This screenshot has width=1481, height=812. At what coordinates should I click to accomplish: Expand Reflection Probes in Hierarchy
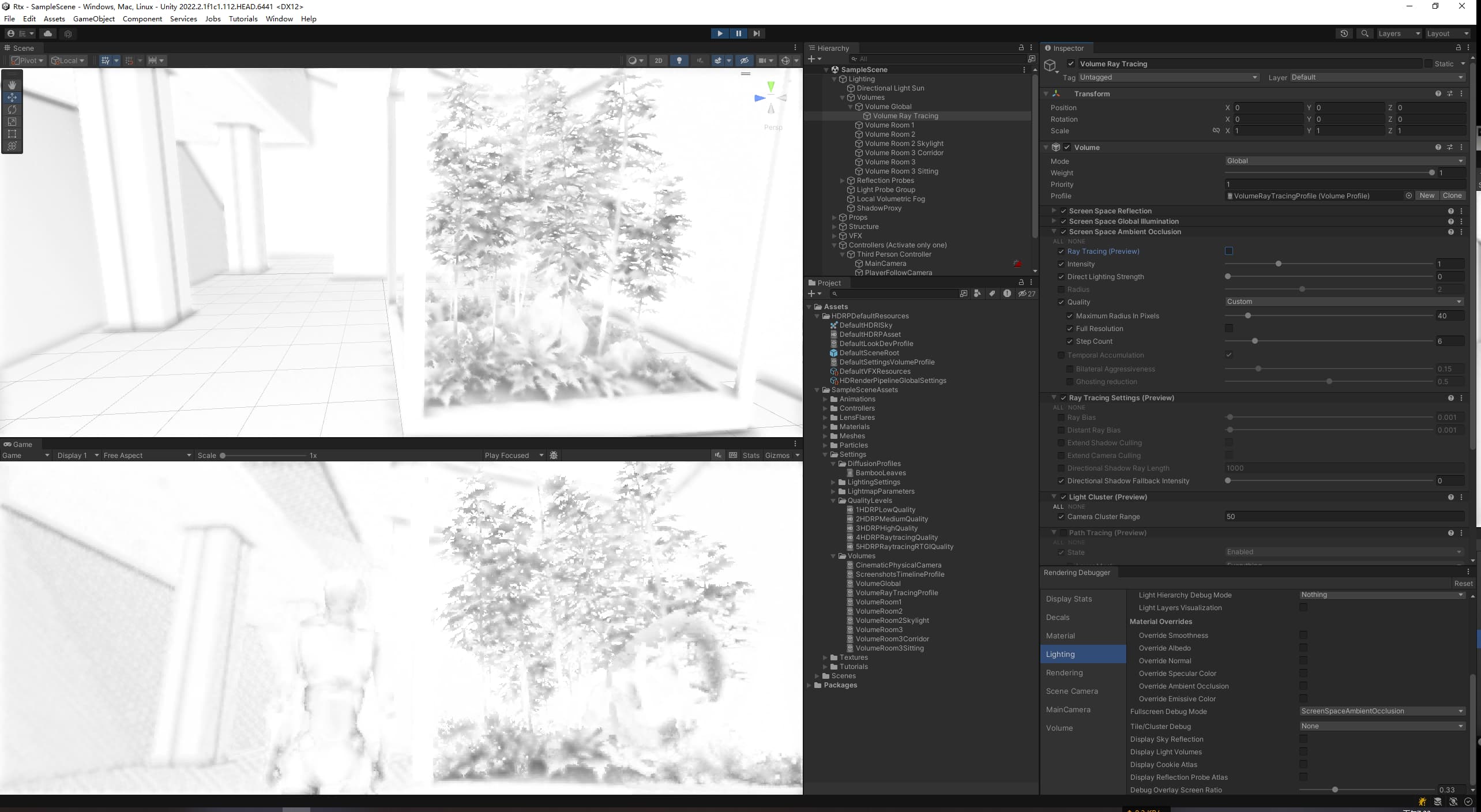[843, 181]
